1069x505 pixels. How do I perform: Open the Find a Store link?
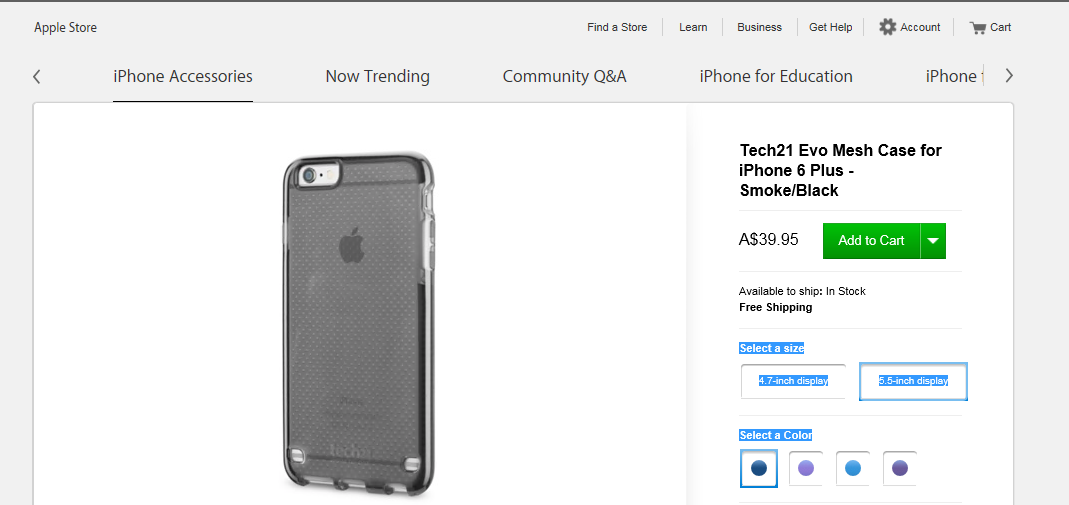(617, 27)
